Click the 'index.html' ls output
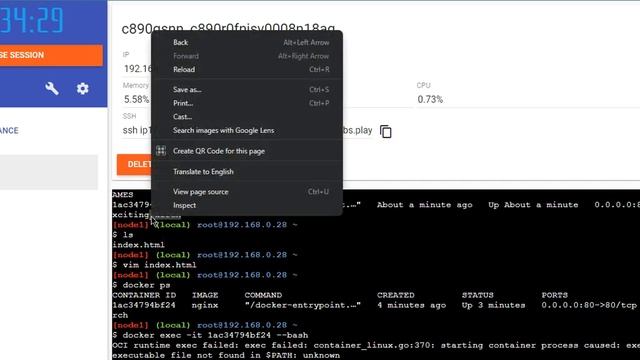 138,245
